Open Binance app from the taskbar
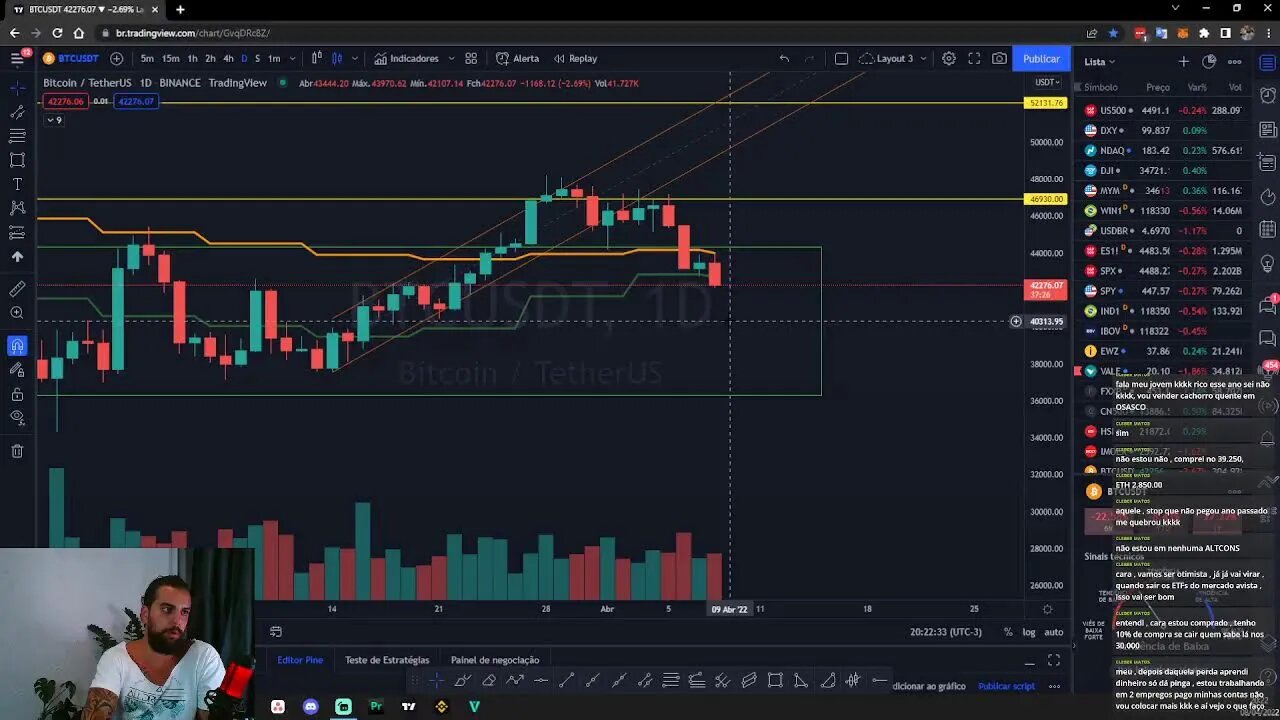Image resolution: width=1280 pixels, height=720 pixels. pos(441,706)
